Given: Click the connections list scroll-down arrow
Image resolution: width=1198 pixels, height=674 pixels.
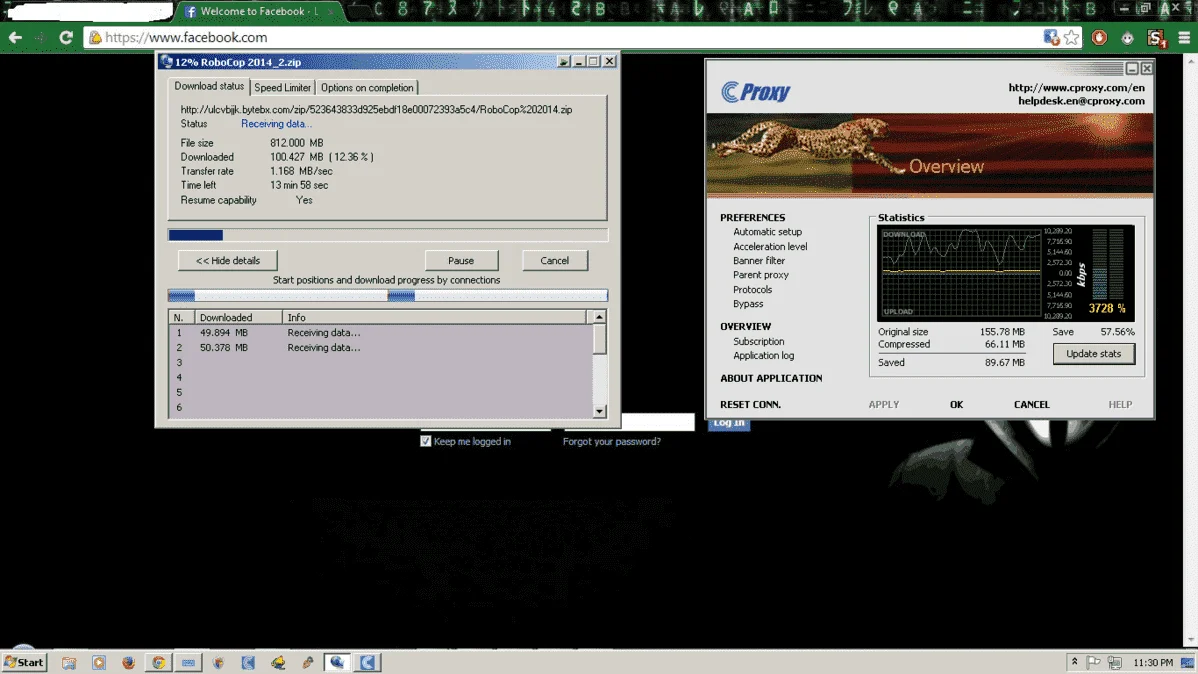Looking at the screenshot, I should [x=599, y=411].
